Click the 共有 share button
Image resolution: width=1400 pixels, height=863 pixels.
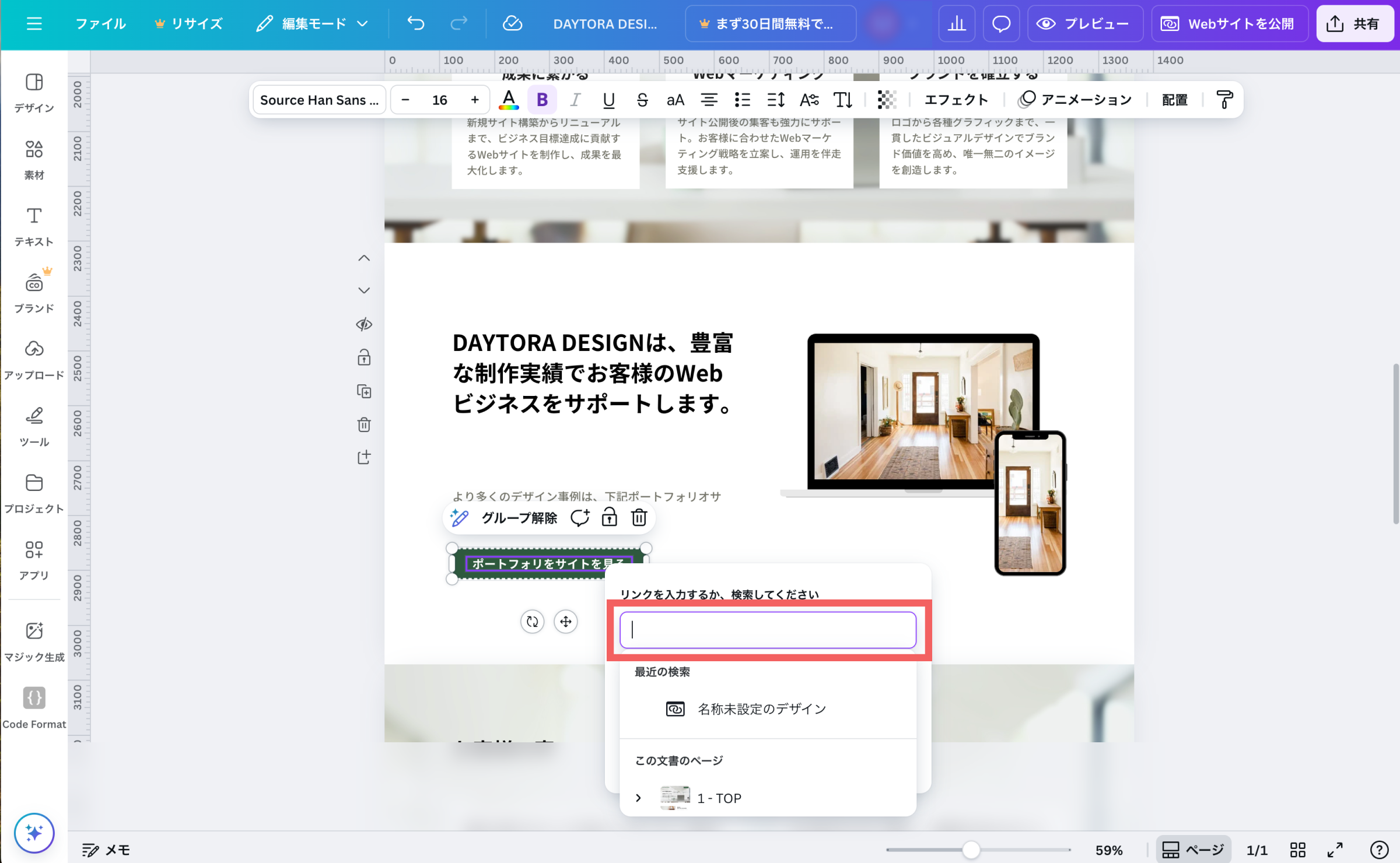coord(1354,23)
